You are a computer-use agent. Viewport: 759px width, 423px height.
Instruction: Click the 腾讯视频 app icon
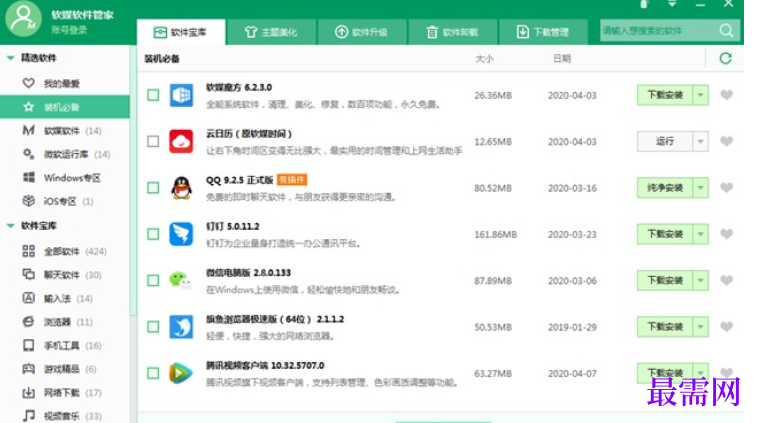point(180,373)
